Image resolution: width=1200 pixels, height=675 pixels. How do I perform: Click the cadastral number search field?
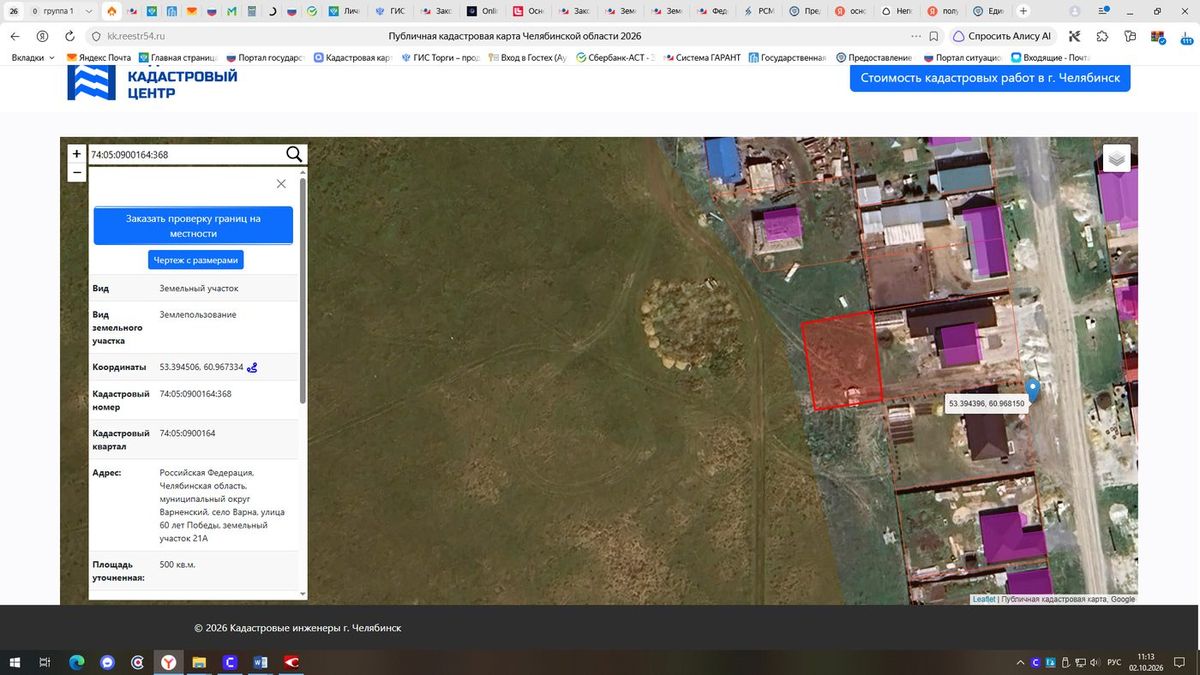(185, 154)
